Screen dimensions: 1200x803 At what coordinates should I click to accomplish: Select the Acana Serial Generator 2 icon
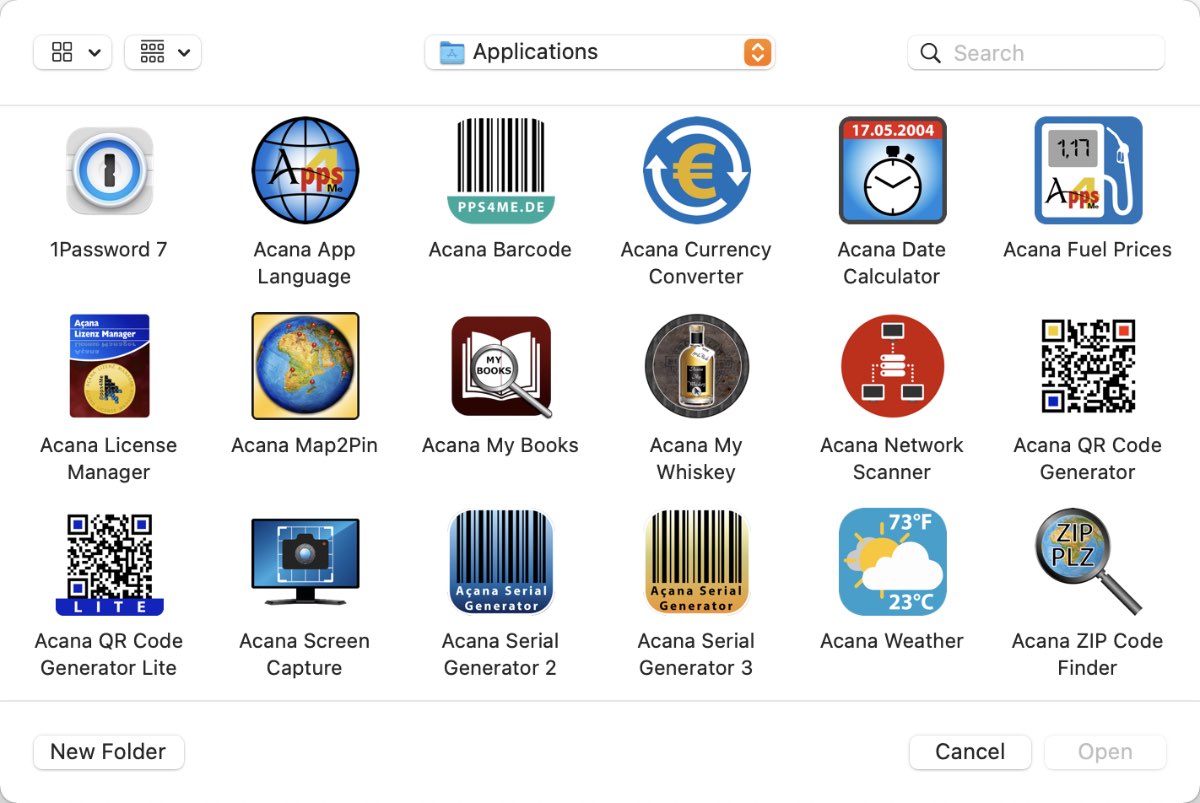500,562
